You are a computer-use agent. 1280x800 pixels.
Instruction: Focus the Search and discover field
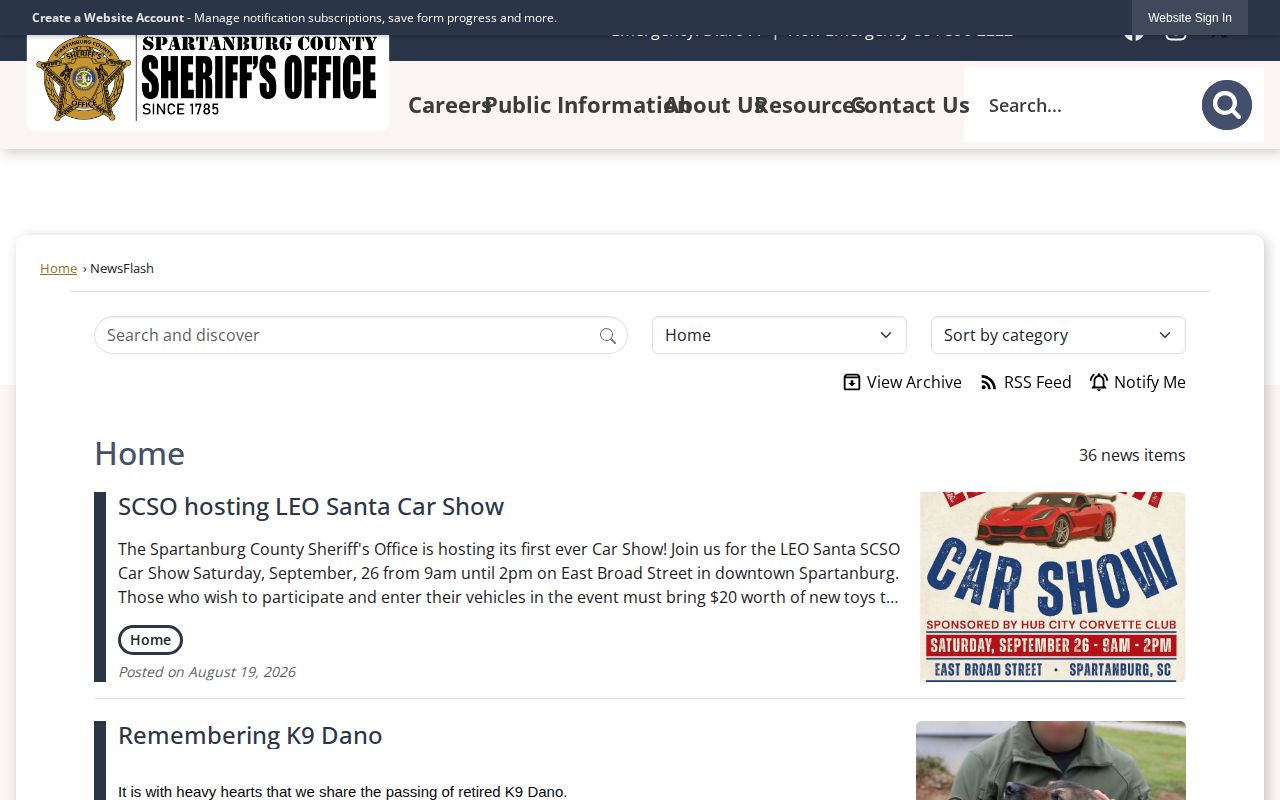tap(360, 335)
